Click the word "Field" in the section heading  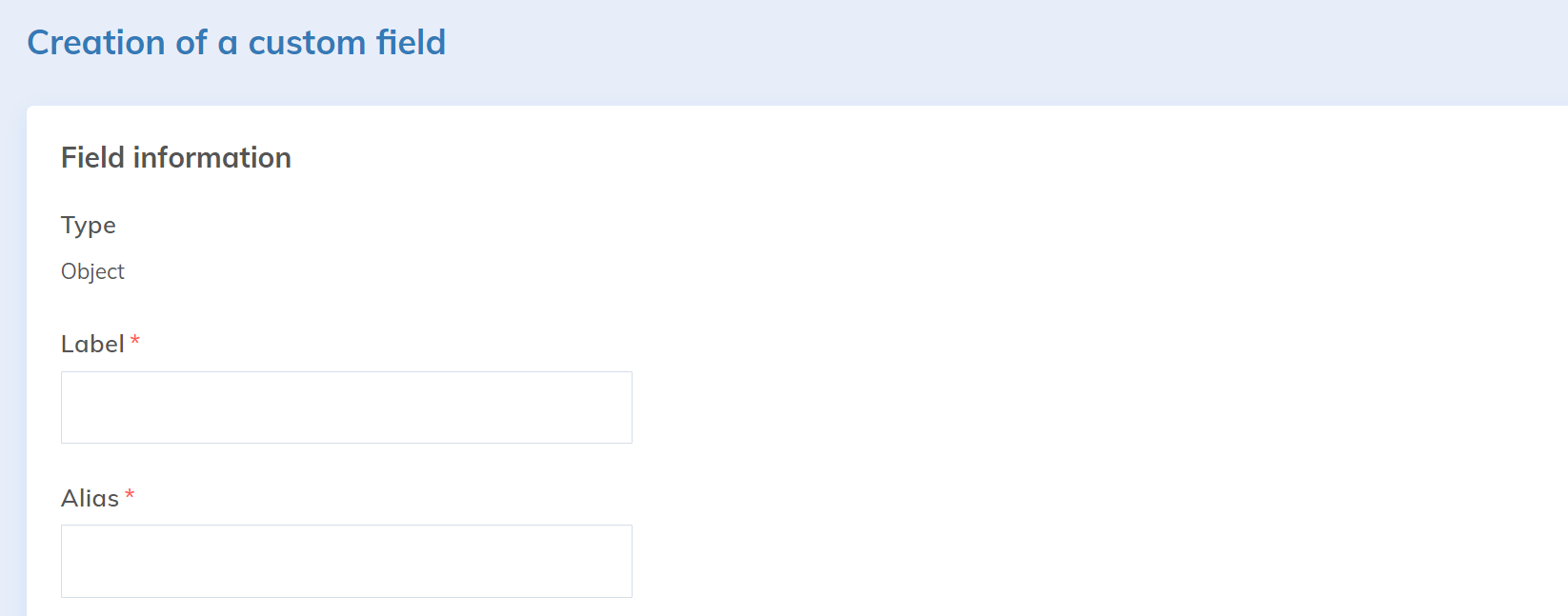(92, 157)
